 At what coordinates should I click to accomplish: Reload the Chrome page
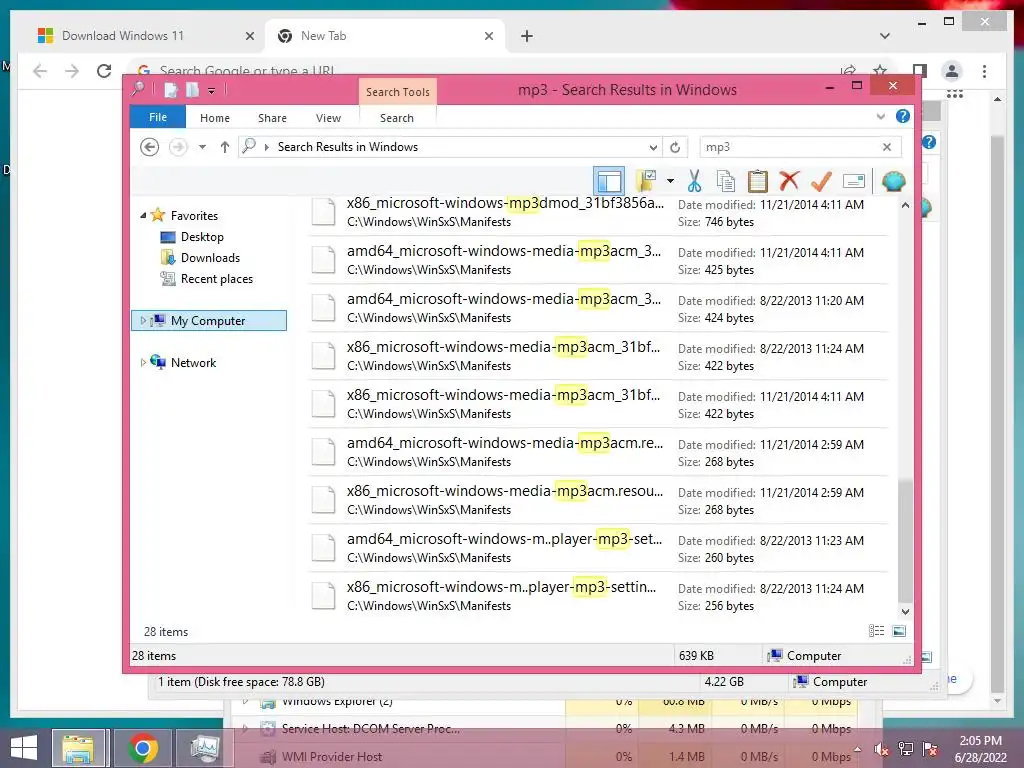coord(104,71)
